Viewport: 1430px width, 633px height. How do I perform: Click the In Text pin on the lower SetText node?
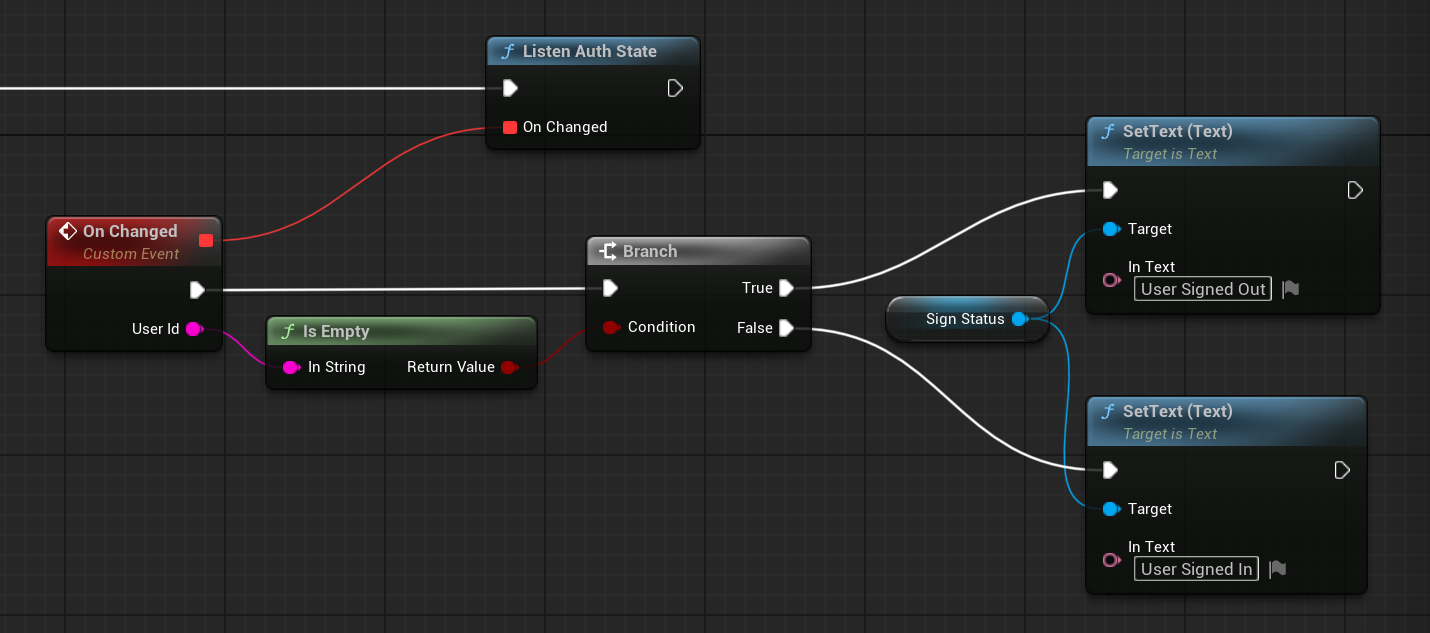pos(1110,560)
